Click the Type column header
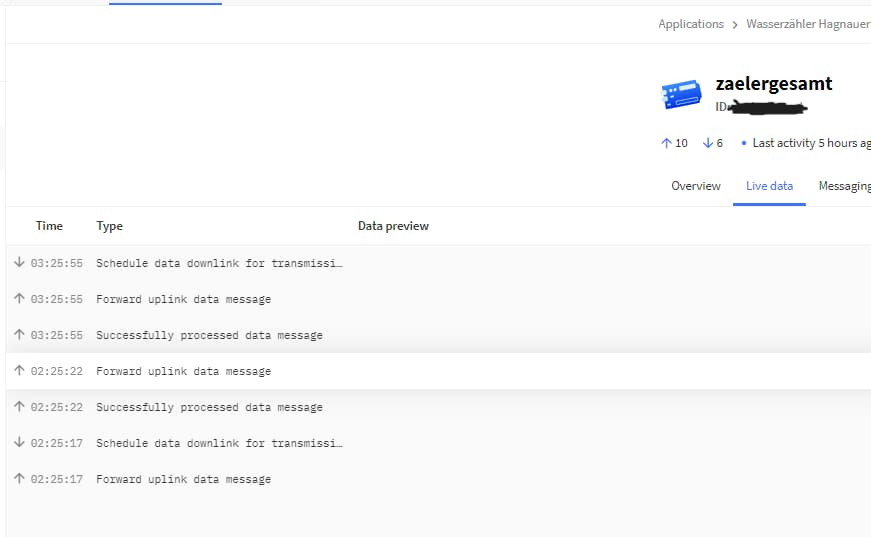The width and height of the screenshot is (871, 537). [x=109, y=226]
